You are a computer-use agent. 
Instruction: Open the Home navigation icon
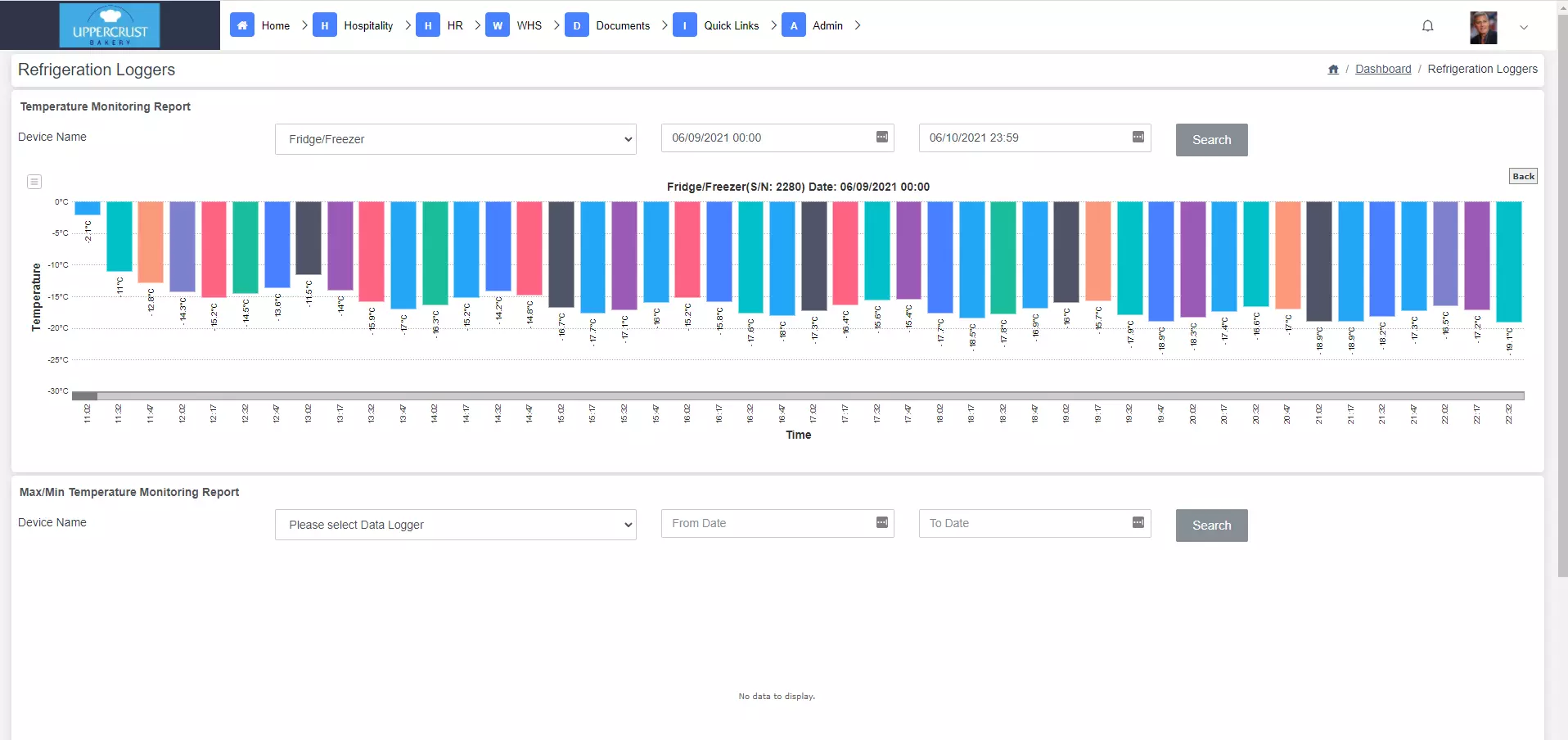[242, 25]
